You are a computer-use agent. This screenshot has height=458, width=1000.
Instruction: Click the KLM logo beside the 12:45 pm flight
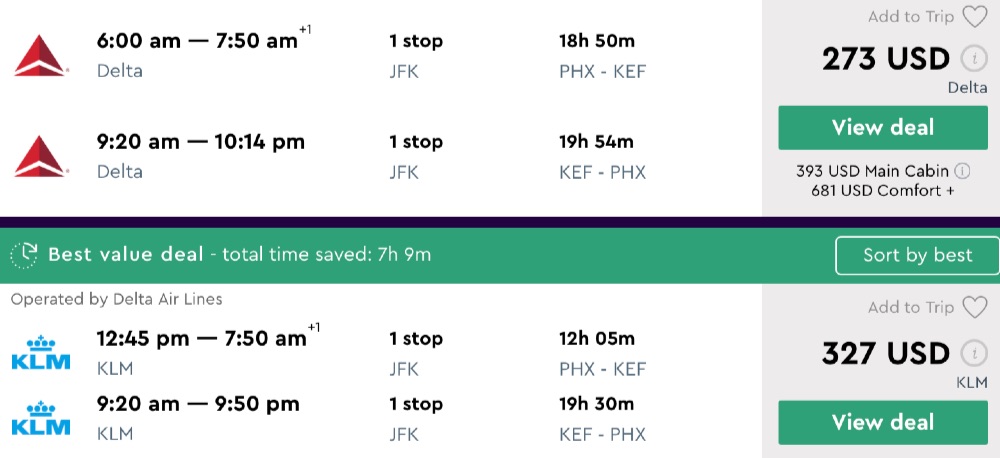tap(41, 353)
